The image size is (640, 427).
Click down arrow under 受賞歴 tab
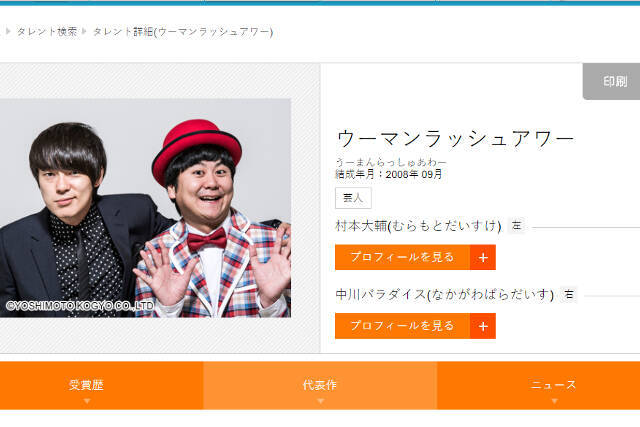[x=87, y=401]
